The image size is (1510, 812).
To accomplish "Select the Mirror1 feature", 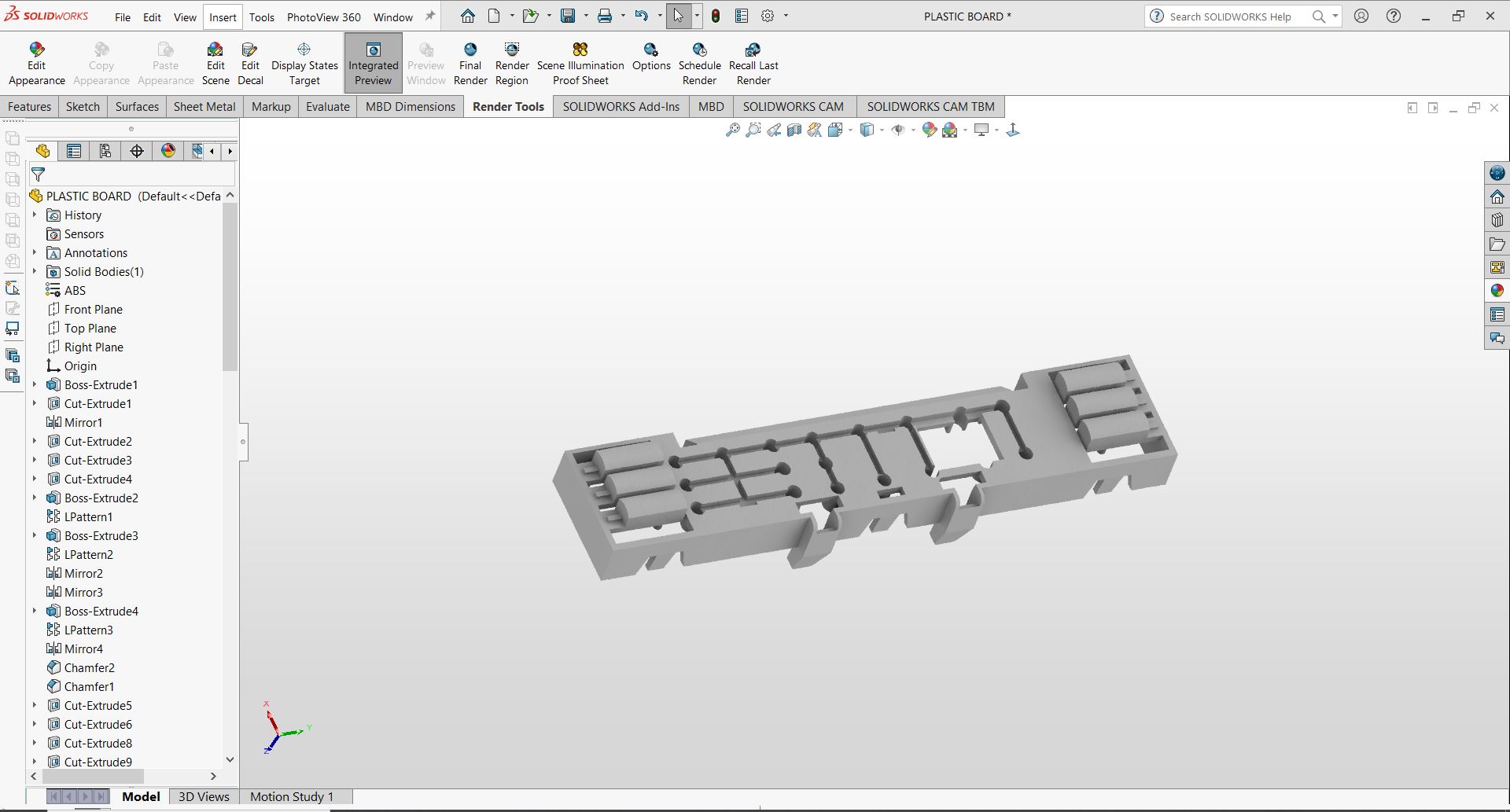I will pos(75,422).
